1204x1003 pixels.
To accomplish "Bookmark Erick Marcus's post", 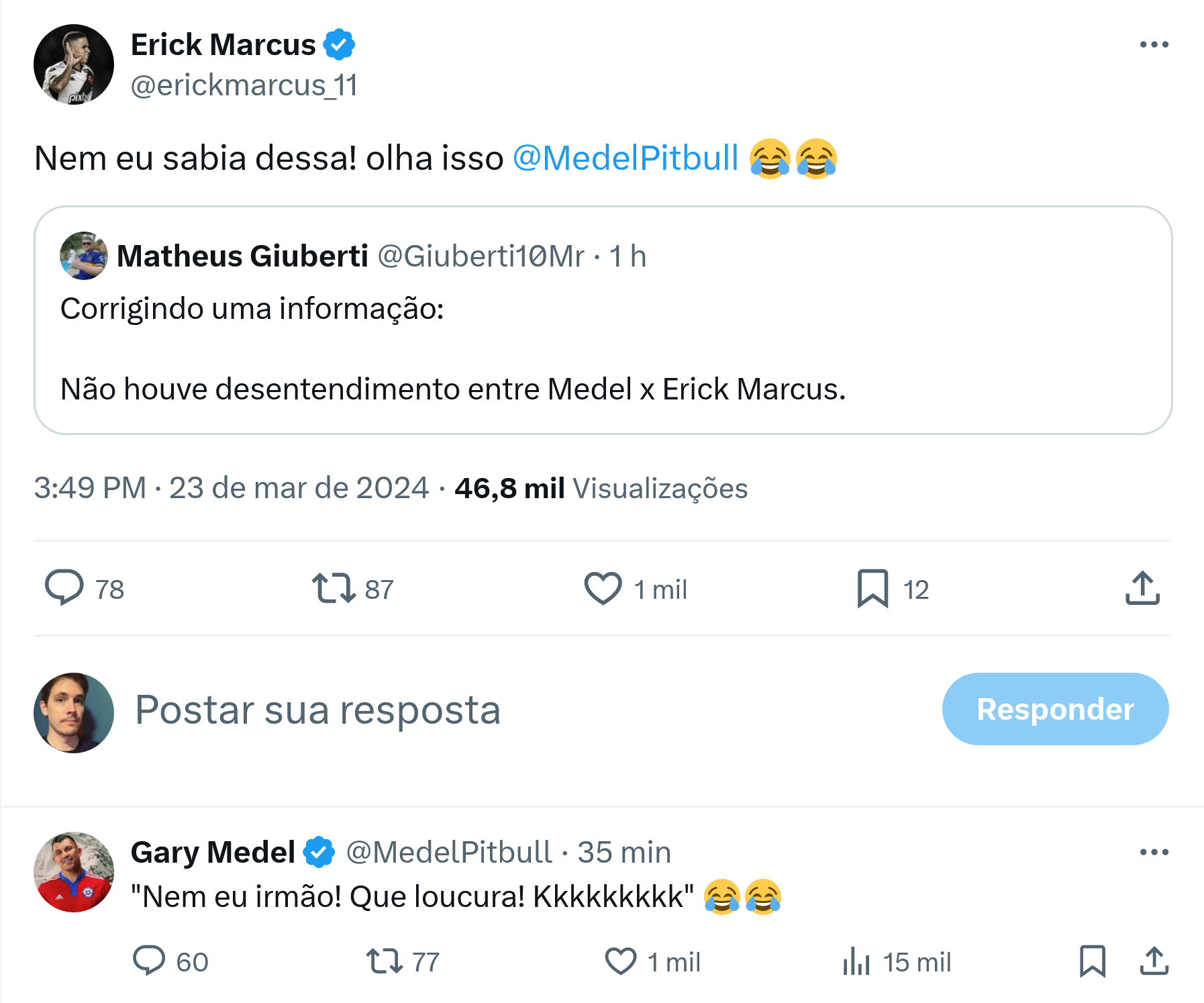I will tap(872, 588).
